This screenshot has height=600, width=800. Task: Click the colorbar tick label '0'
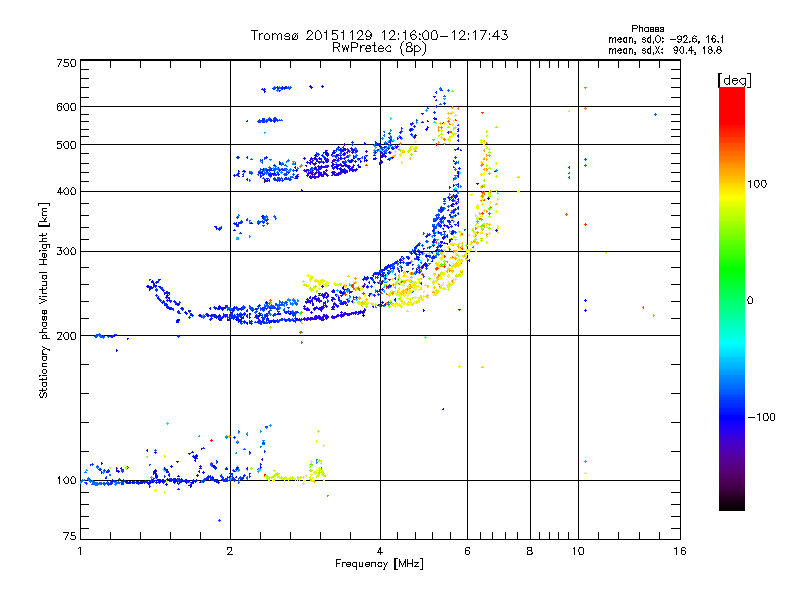(749, 300)
